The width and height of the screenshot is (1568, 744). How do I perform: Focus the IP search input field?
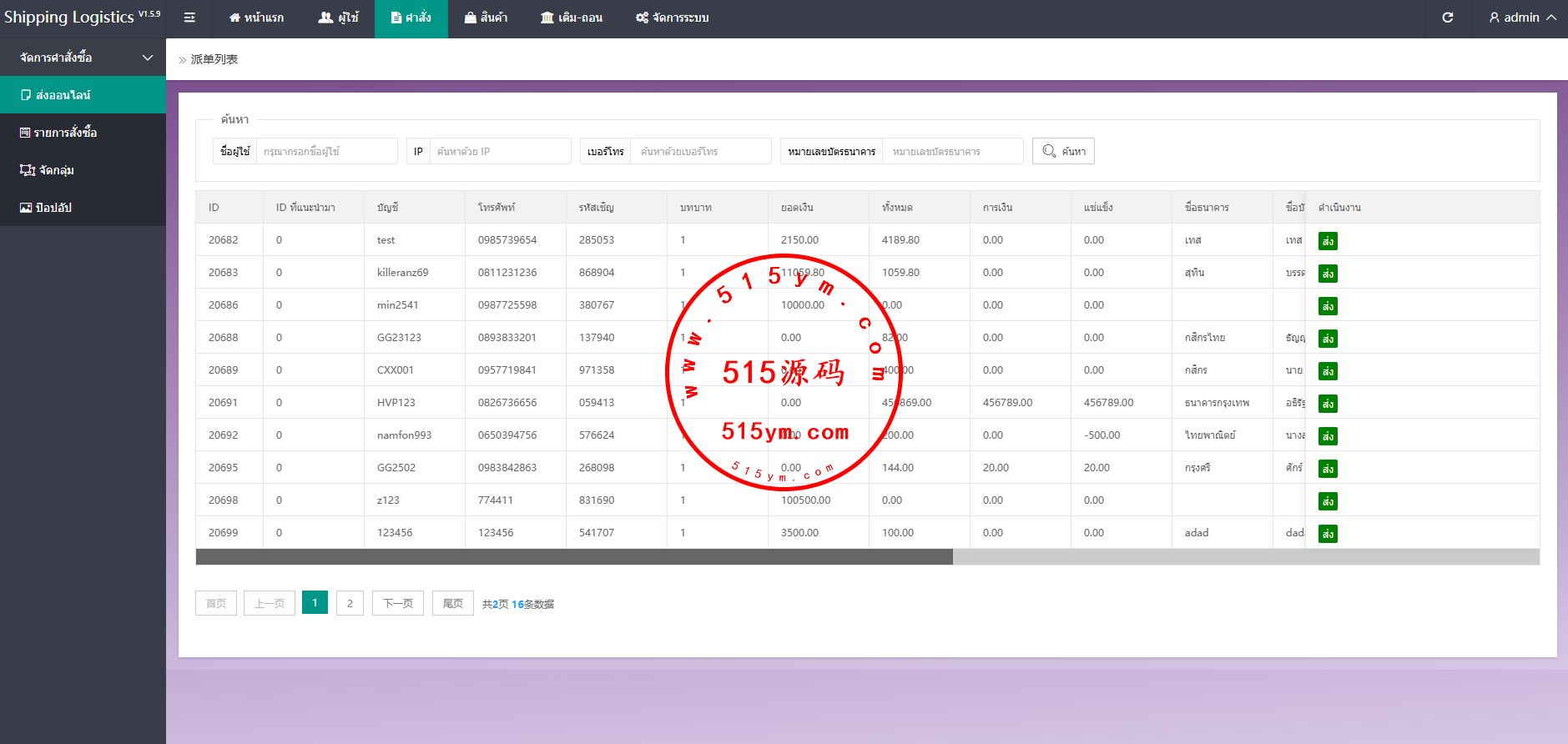tap(500, 151)
